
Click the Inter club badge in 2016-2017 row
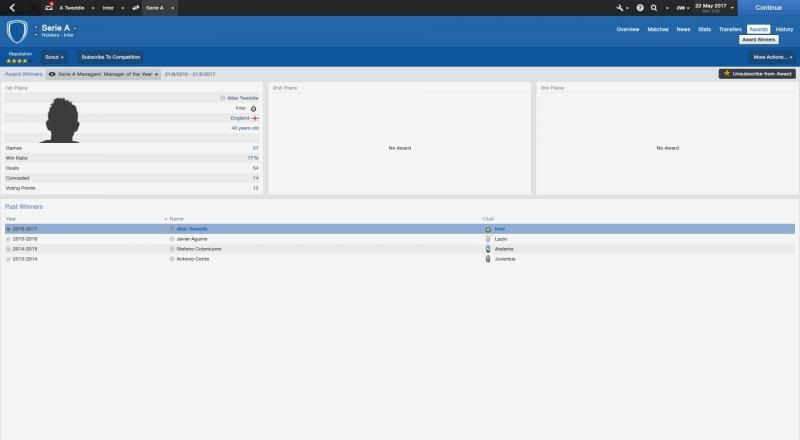point(488,229)
